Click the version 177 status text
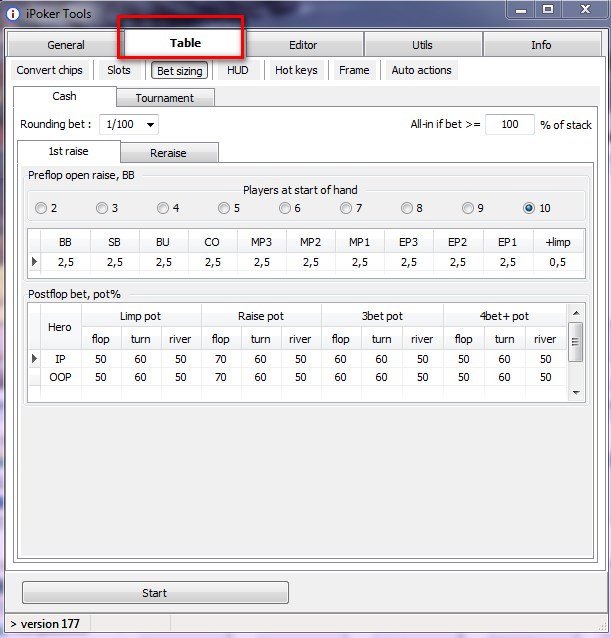Viewport: 611px width, 638px height. (50, 624)
